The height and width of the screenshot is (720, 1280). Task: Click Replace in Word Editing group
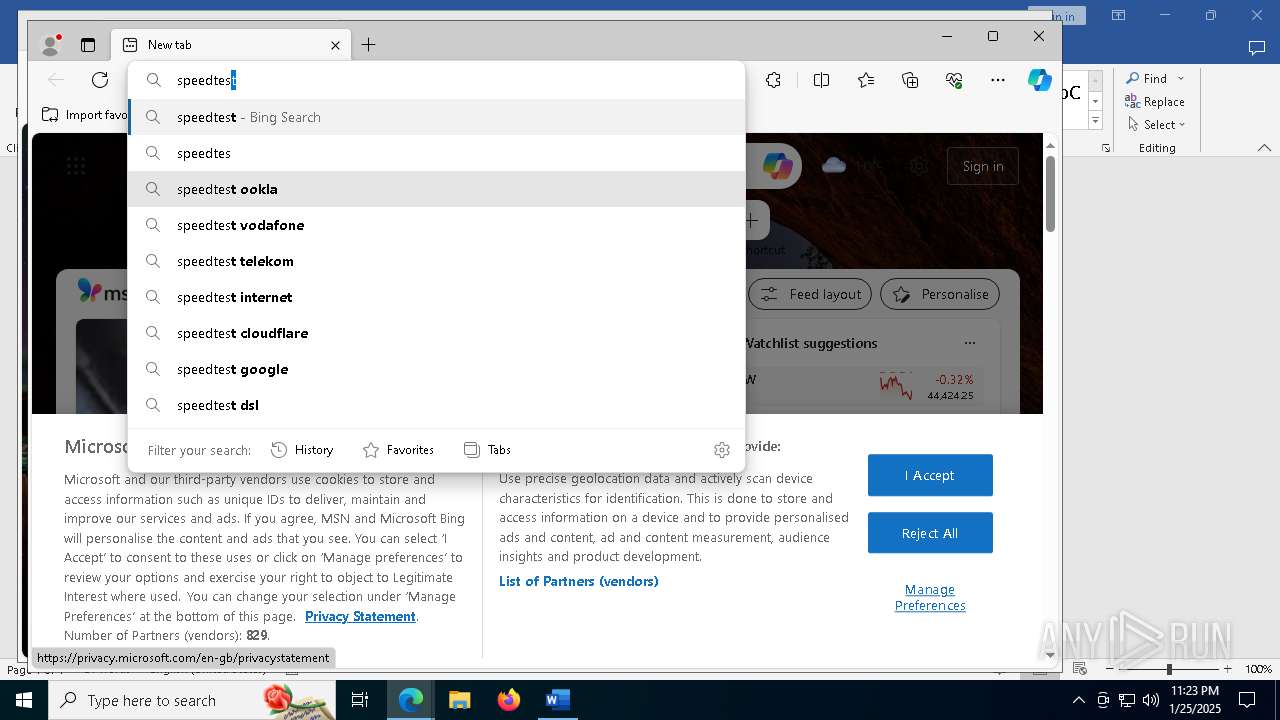pos(1154,101)
